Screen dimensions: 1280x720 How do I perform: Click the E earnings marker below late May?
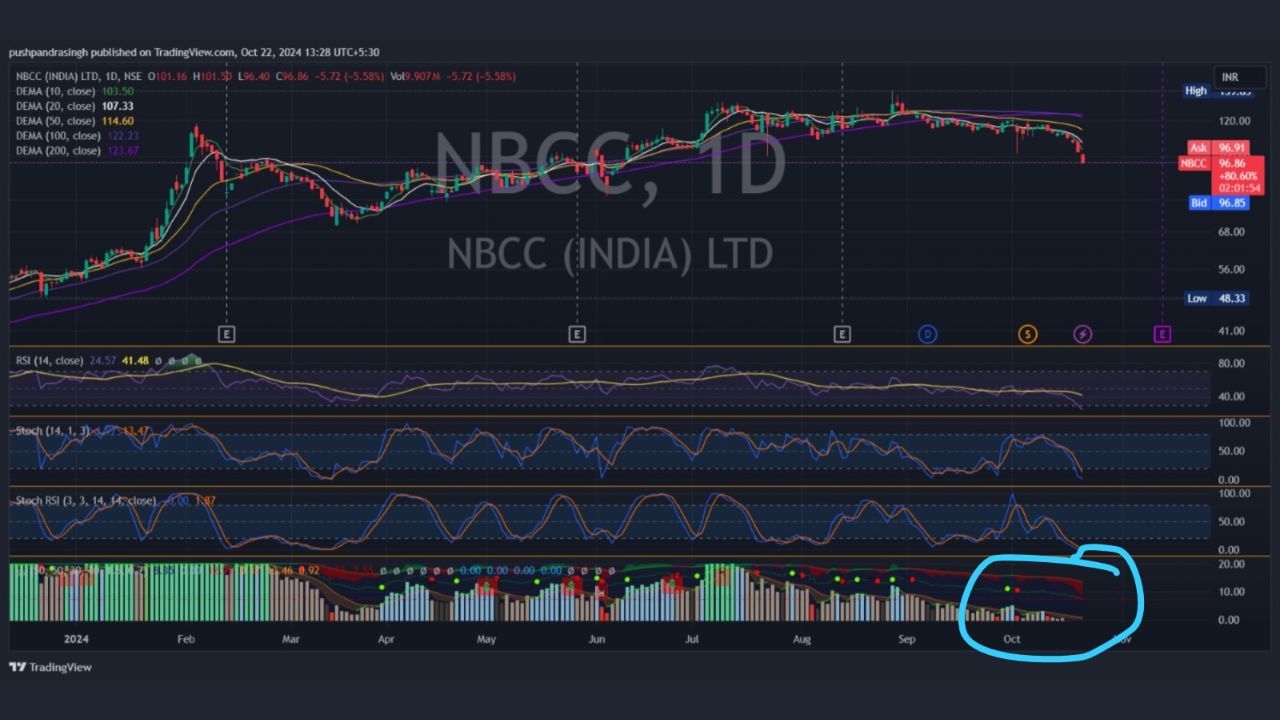pos(577,334)
